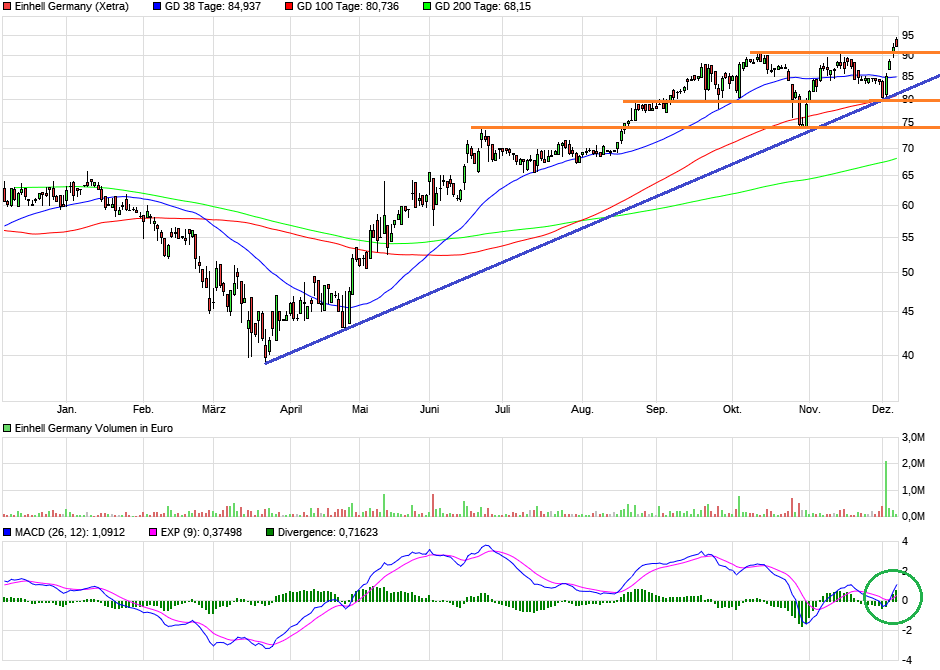The height and width of the screenshot is (670, 940).
Task: Click the magenta EXP (9) legend swatch
Action: coord(153,532)
